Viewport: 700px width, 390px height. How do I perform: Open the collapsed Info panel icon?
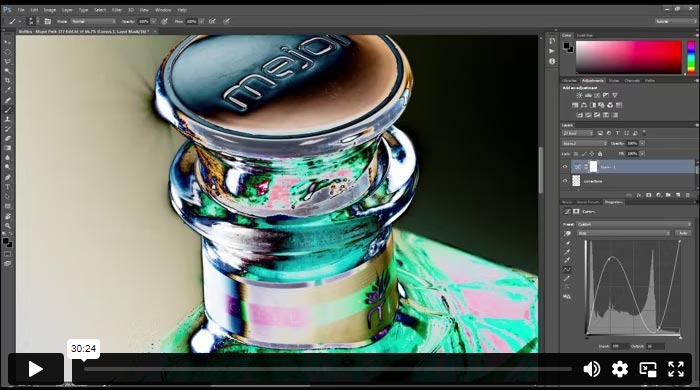click(552, 61)
